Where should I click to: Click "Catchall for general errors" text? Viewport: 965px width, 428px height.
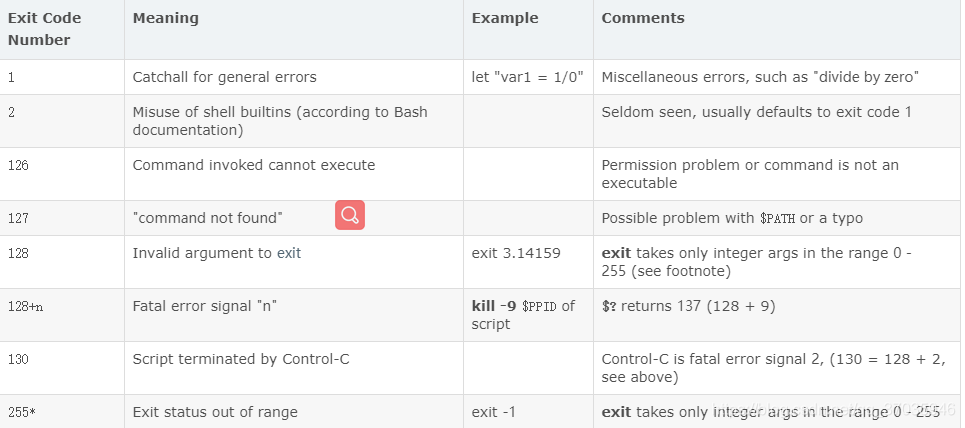pyautogui.click(x=225, y=78)
